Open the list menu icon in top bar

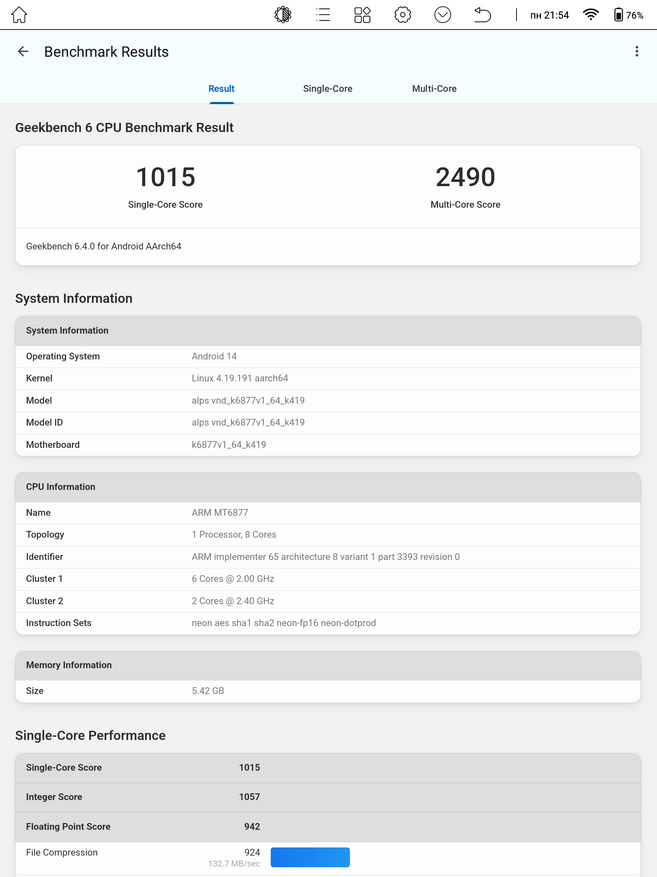point(323,15)
